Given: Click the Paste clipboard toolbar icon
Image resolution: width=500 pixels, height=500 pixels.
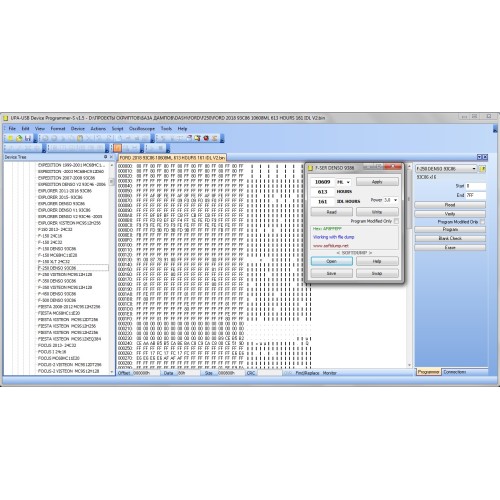Looking at the screenshot, I should coord(80,138).
